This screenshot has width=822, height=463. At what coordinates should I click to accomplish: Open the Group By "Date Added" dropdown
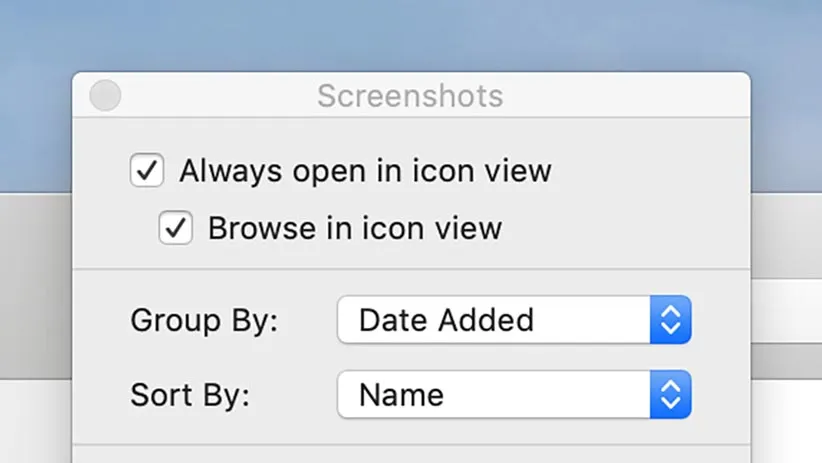tap(494, 320)
